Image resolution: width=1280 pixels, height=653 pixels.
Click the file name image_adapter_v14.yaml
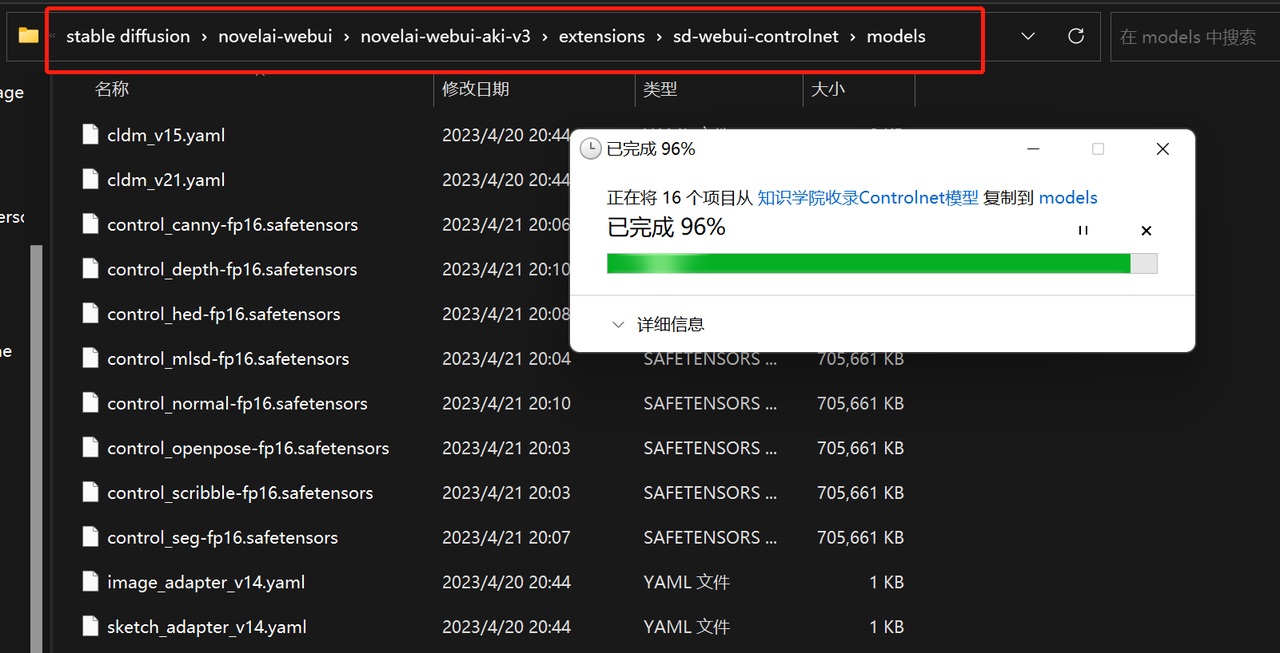(206, 582)
